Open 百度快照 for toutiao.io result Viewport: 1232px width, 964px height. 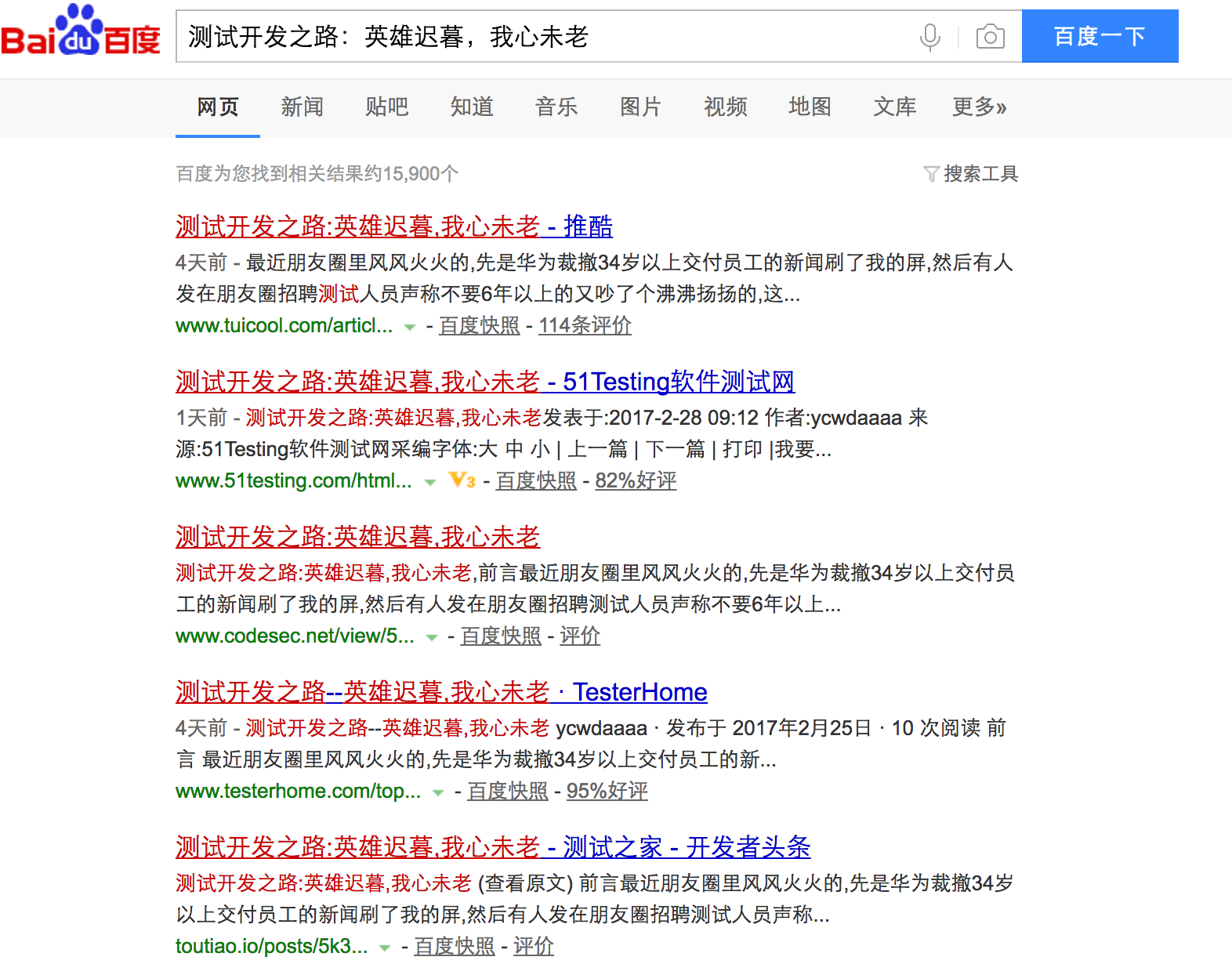(x=455, y=946)
